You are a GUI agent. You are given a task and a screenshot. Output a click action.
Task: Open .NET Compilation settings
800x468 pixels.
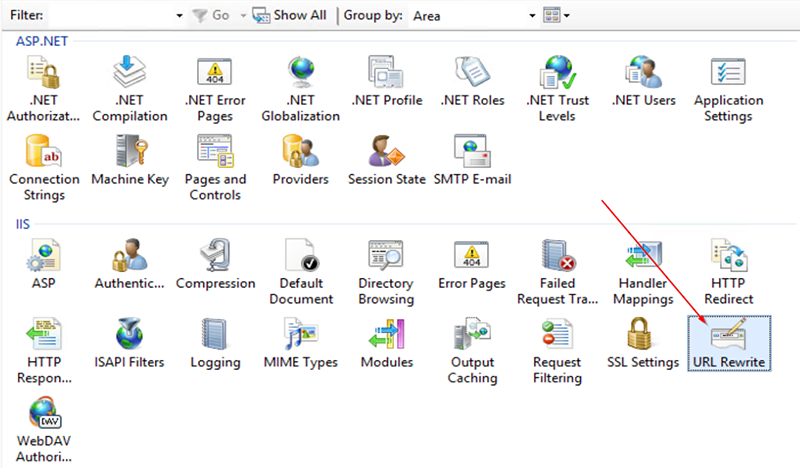pyautogui.click(x=130, y=89)
